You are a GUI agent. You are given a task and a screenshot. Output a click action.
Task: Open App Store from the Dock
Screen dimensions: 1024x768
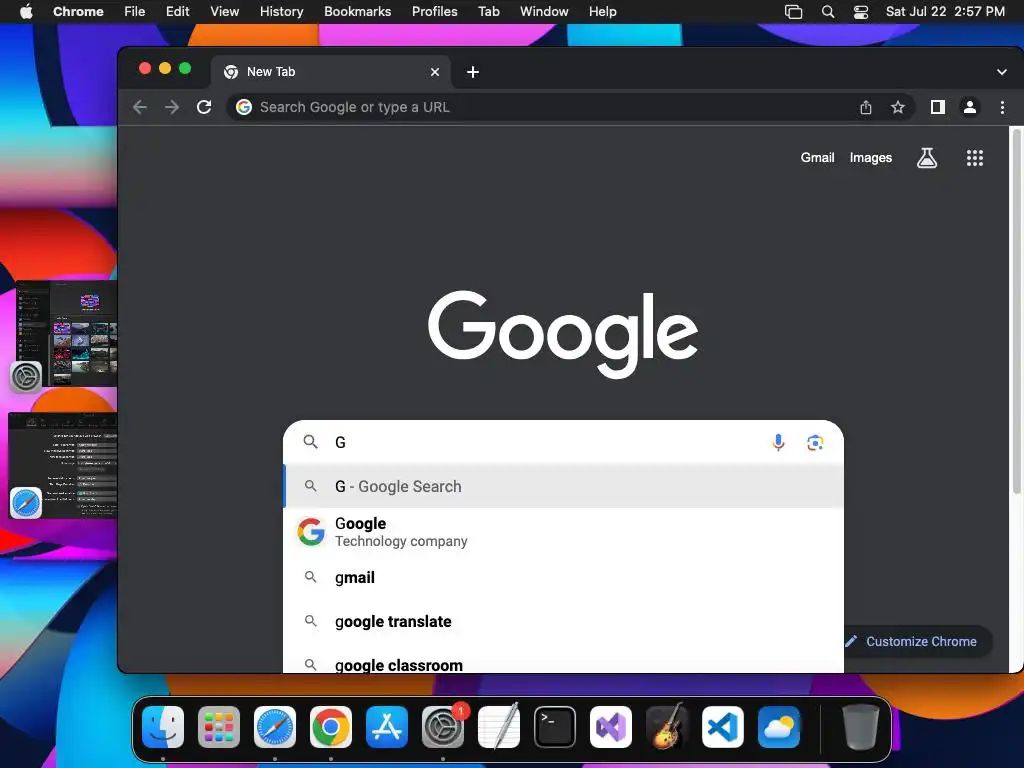click(x=387, y=727)
